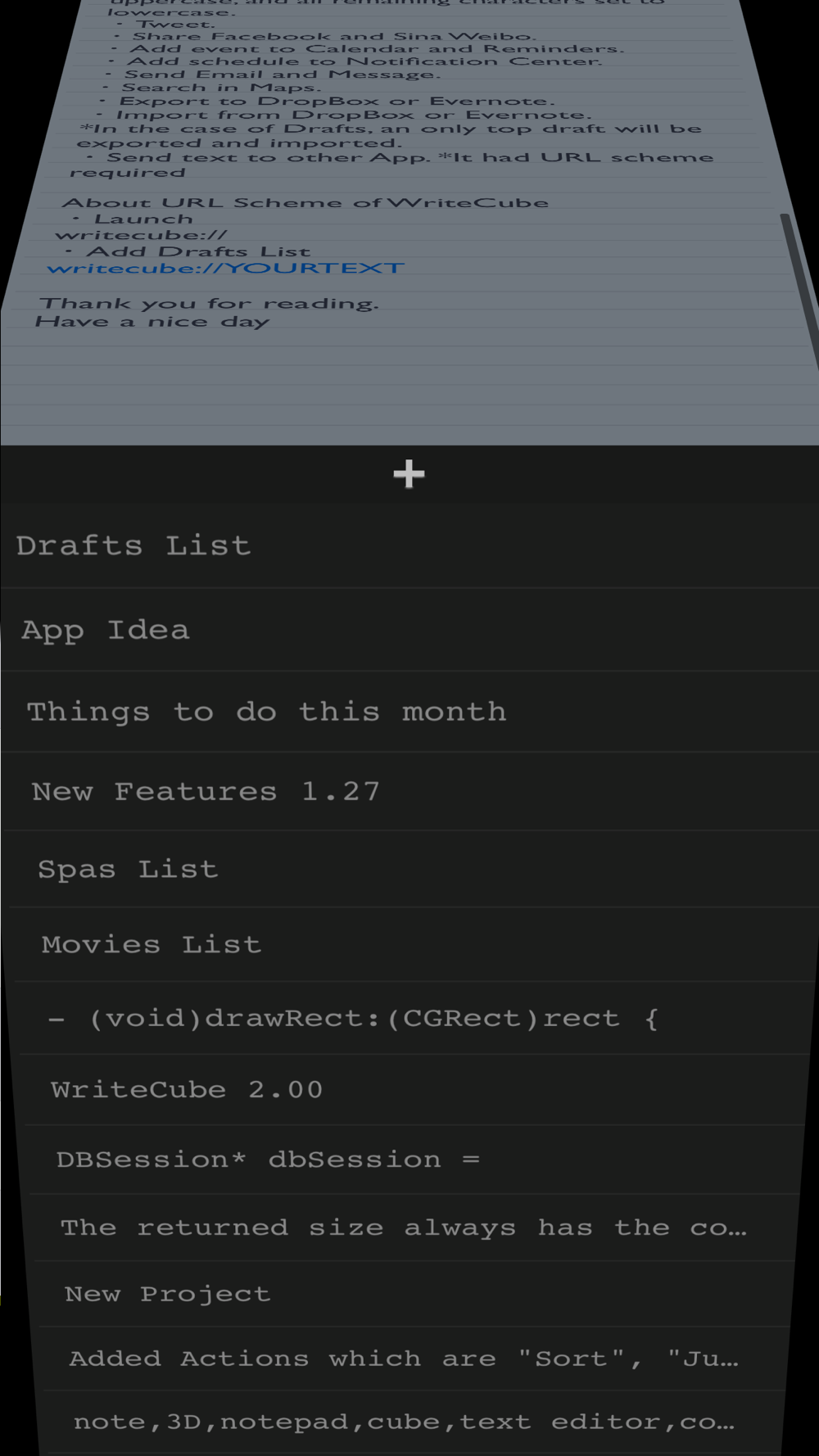The image size is (819, 1456).
Task: Open Things to do this month
Action: (266, 712)
